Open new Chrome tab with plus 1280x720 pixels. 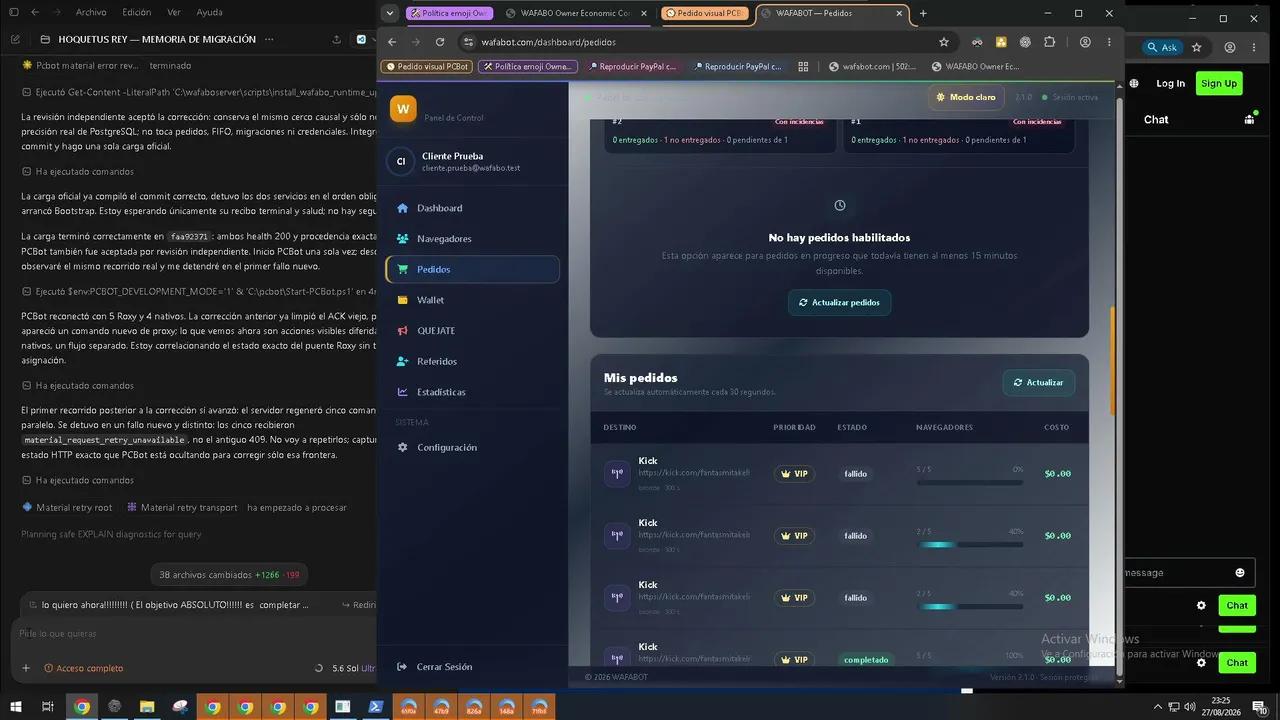[923, 14]
